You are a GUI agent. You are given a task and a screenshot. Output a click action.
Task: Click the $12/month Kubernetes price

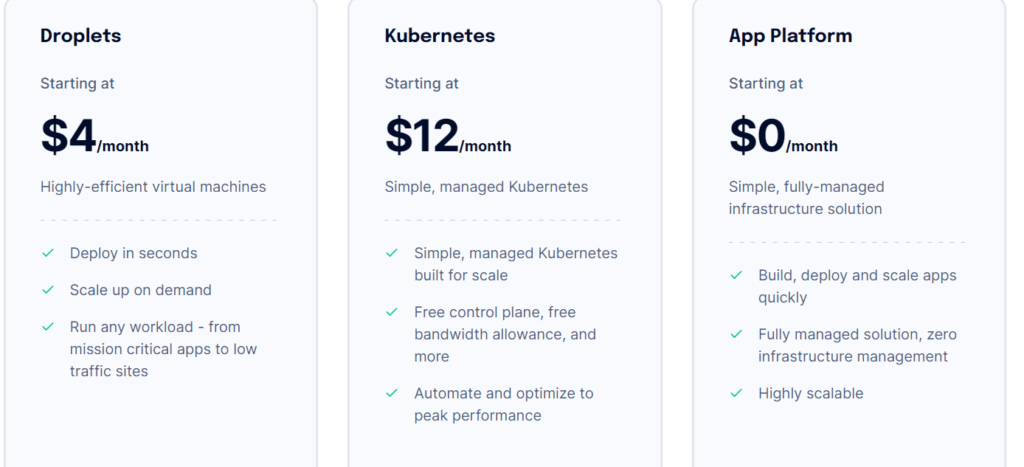point(447,137)
